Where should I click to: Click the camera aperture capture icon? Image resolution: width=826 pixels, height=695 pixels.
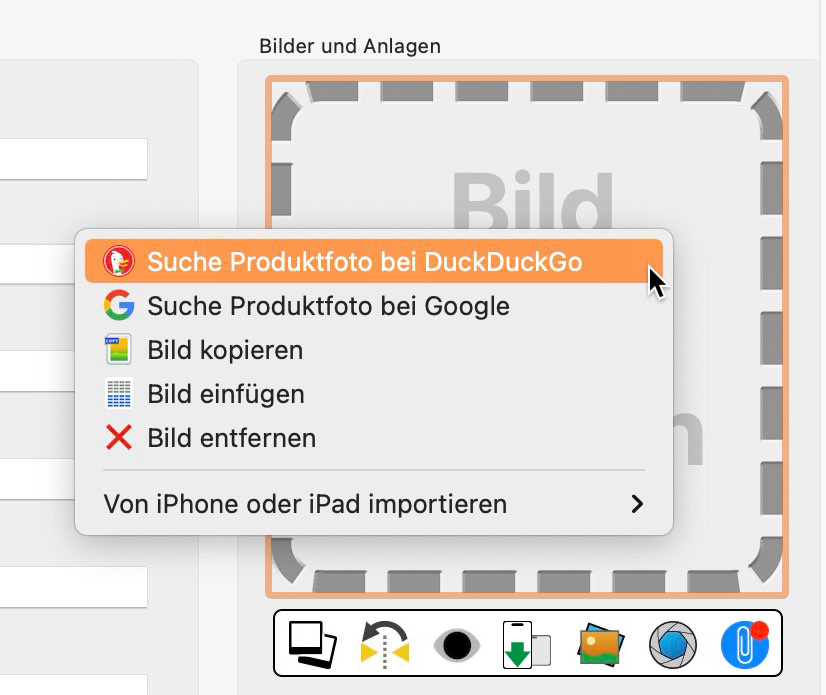click(673, 644)
